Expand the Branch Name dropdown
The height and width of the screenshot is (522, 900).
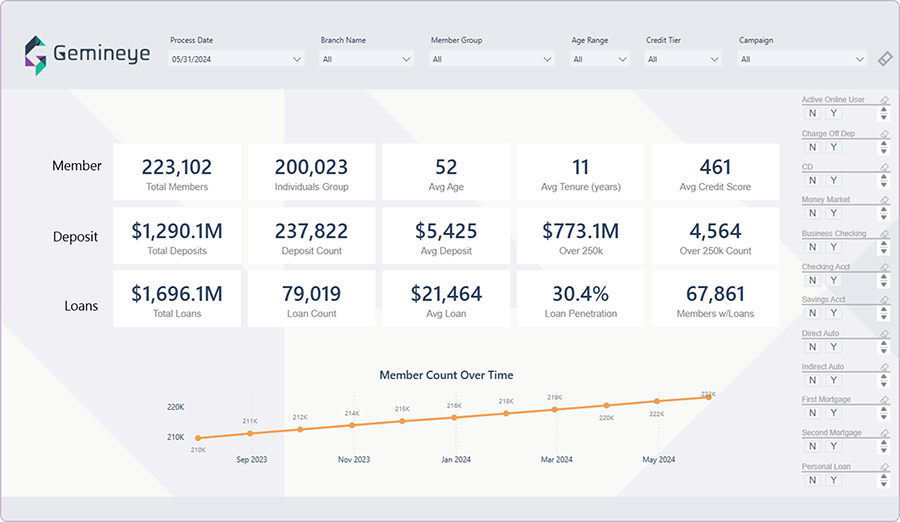pyautogui.click(x=366, y=60)
